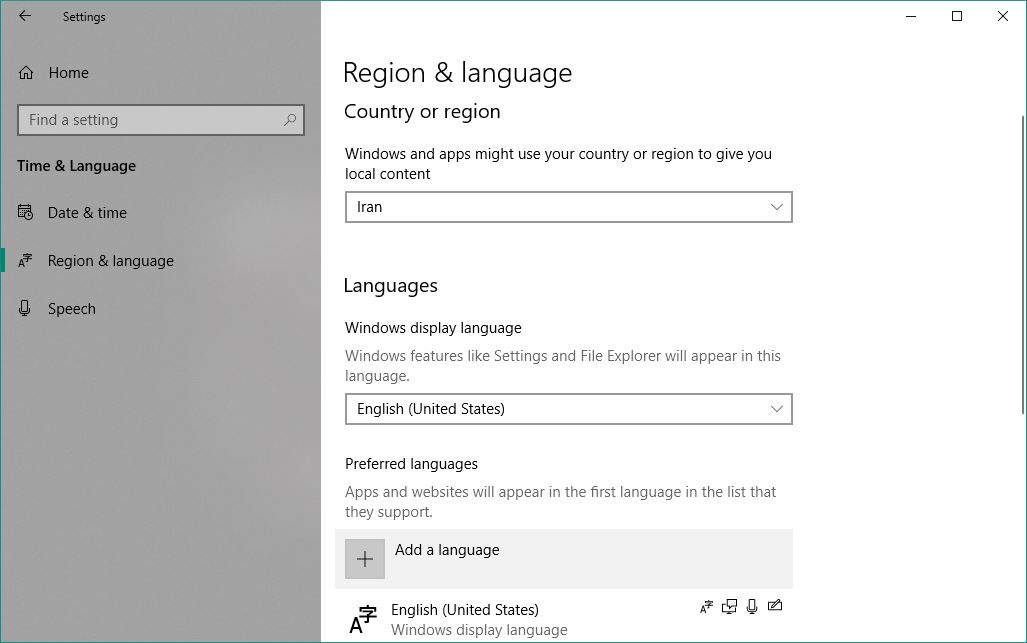The height and width of the screenshot is (643, 1027).
Task: Click the Windows display language label
Action: point(433,327)
